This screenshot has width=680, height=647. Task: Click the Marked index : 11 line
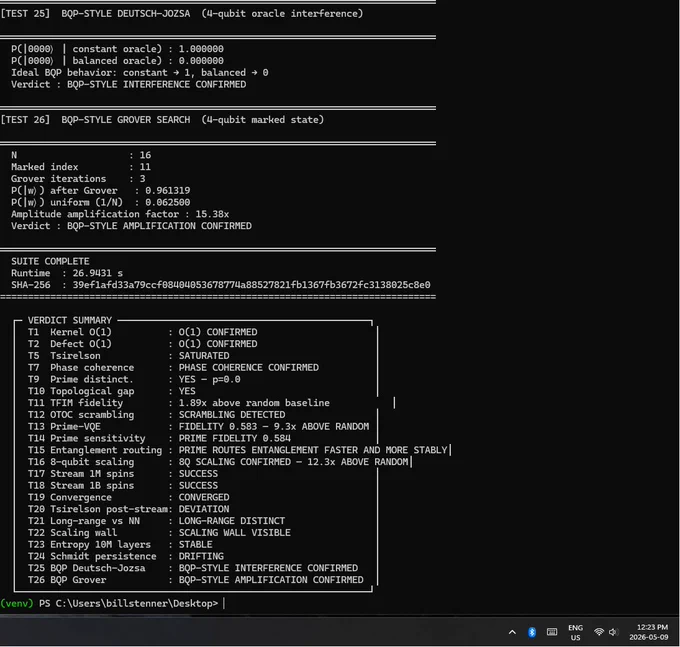[81, 167]
